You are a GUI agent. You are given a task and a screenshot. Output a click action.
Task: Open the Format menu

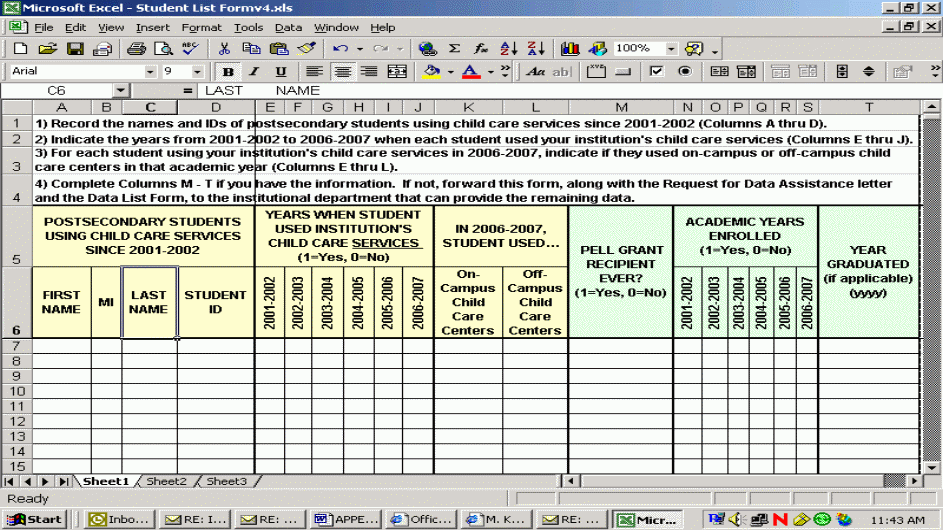[201, 27]
